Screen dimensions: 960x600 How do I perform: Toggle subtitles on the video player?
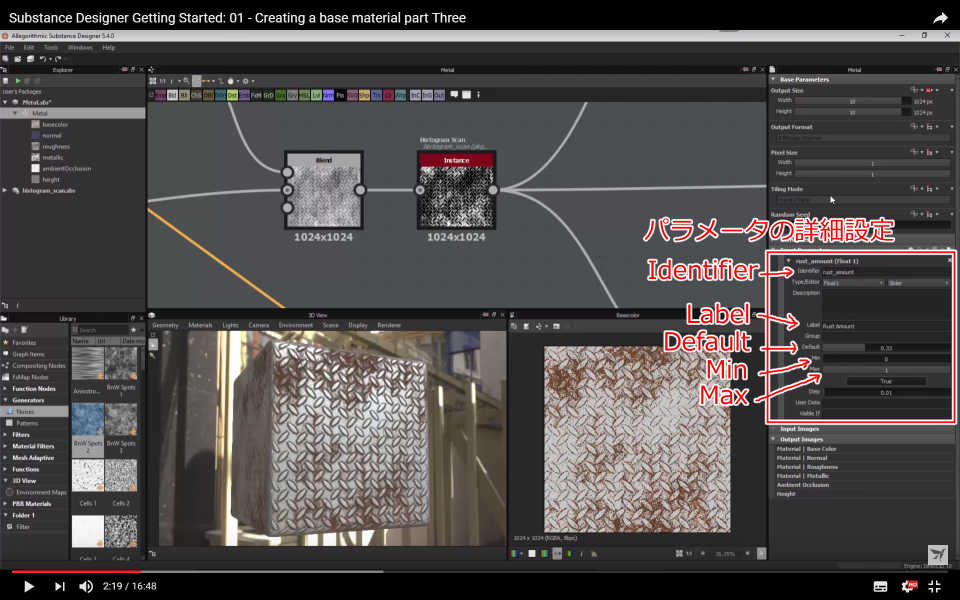point(880,587)
